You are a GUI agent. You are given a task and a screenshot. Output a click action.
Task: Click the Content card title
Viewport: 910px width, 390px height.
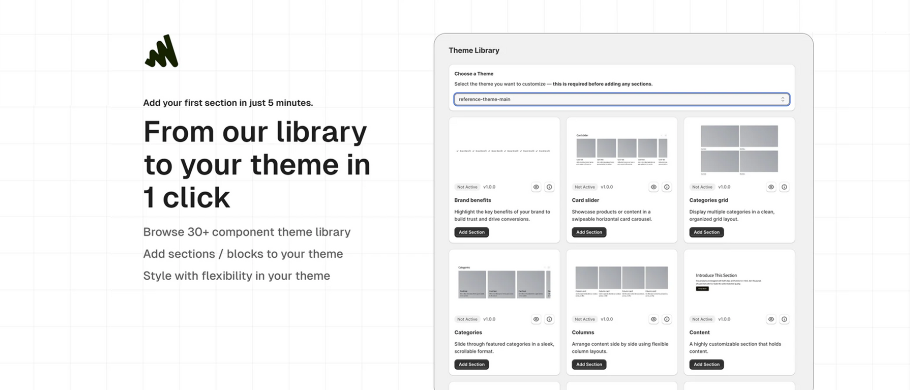pos(699,333)
